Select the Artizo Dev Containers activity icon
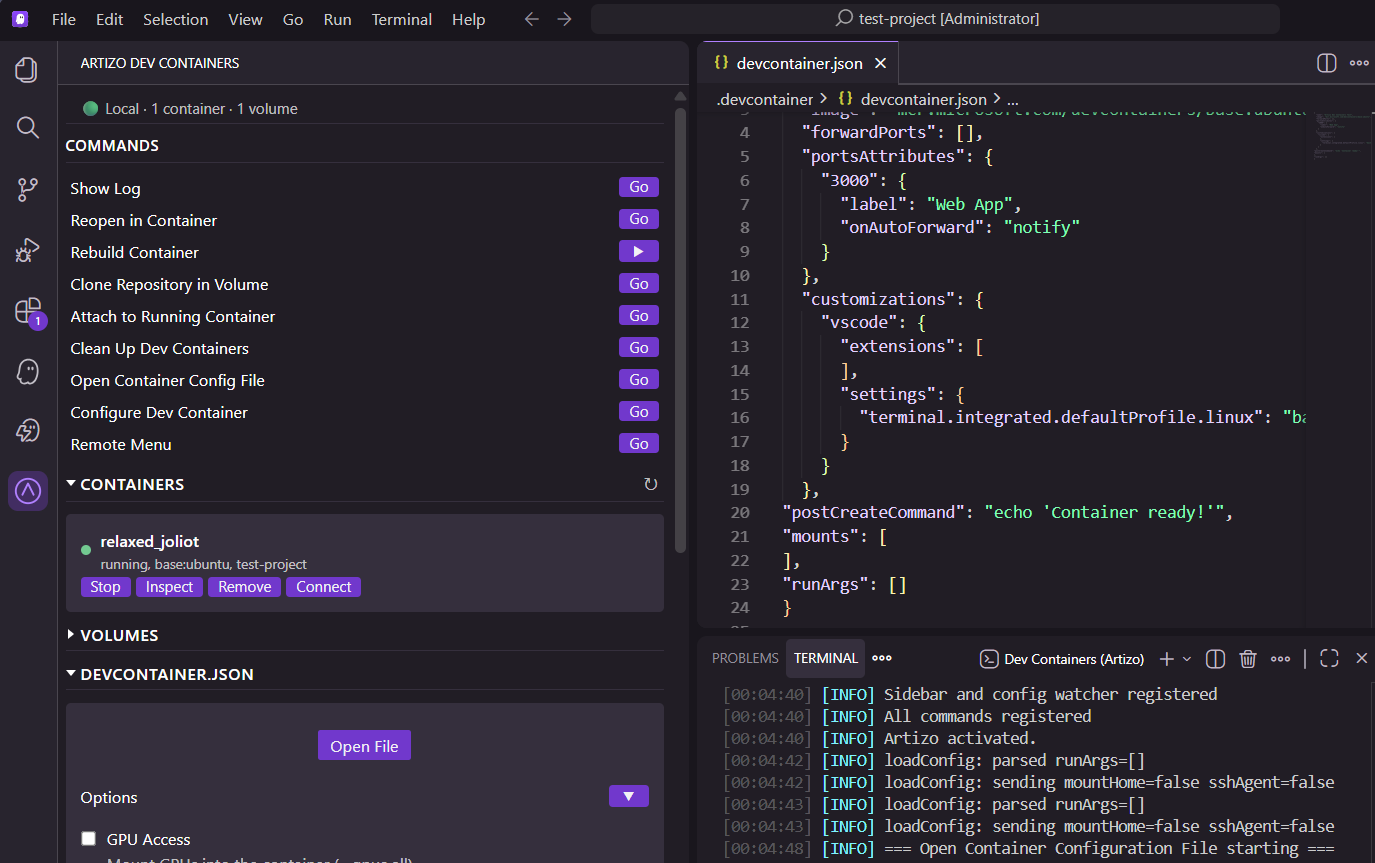This screenshot has width=1375, height=863. [28, 491]
